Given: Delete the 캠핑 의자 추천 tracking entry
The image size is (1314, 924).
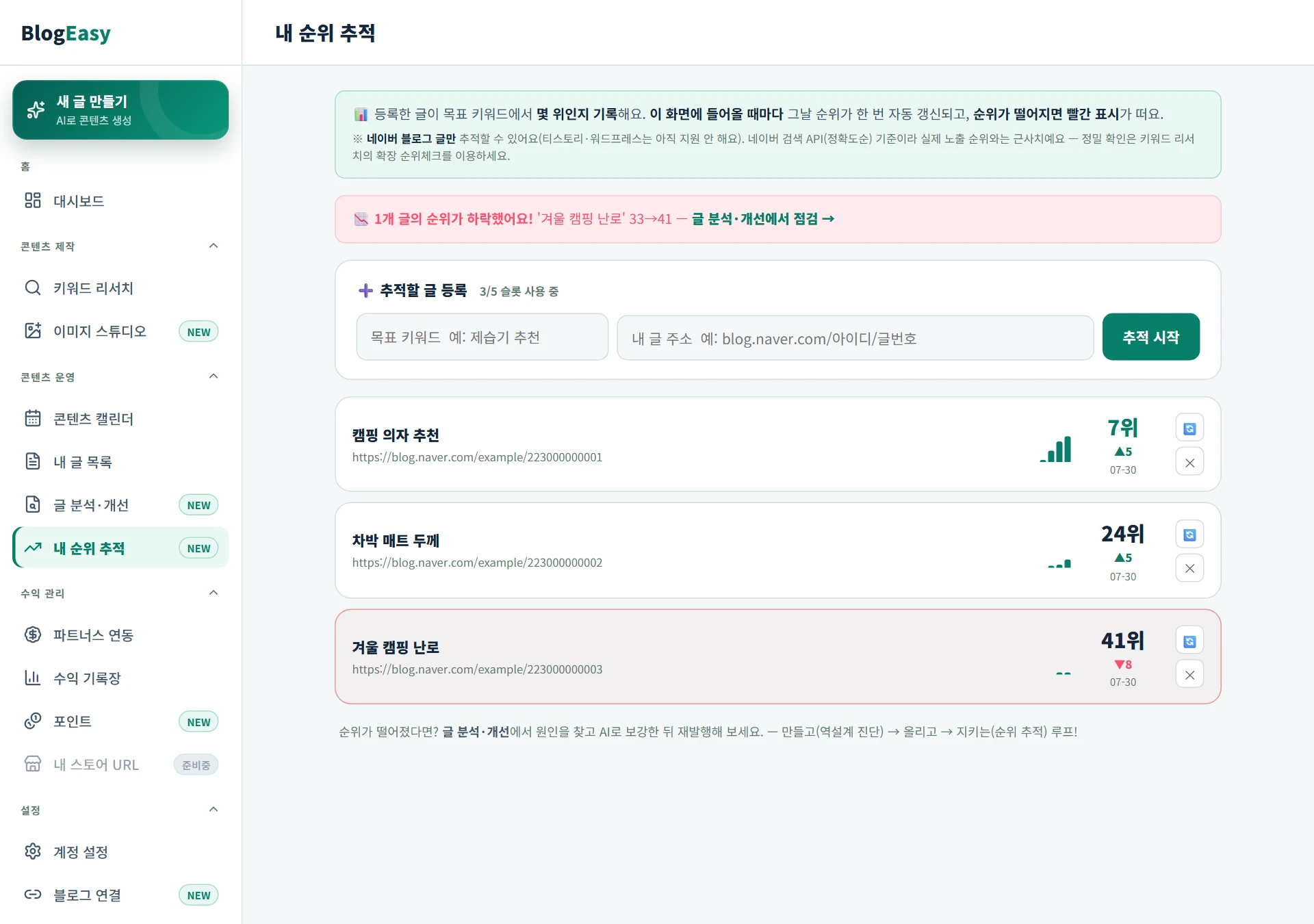Looking at the screenshot, I should (x=1189, y=463).
